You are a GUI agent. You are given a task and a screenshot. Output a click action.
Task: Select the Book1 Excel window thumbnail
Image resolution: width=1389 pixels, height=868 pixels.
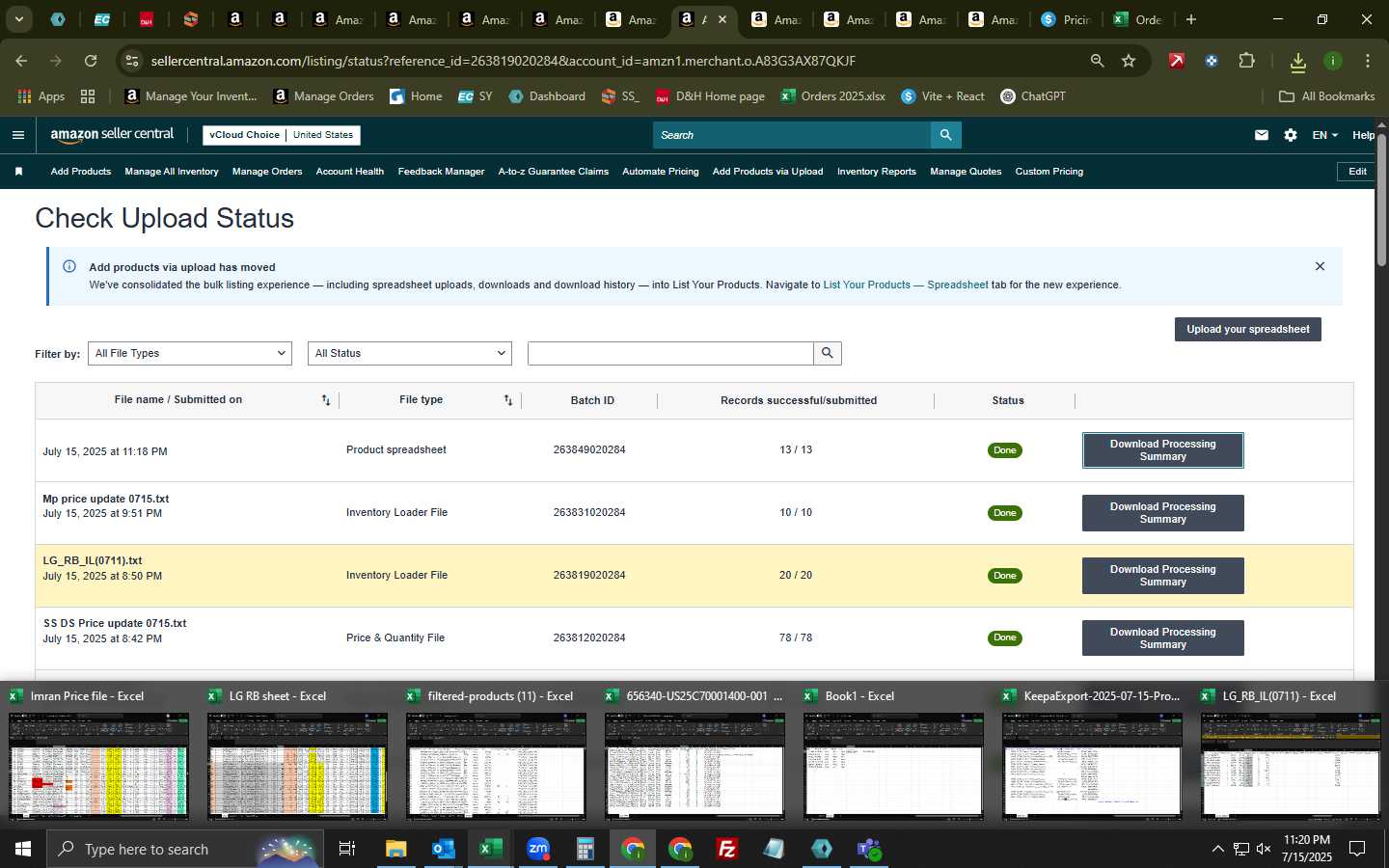[x=894, y=756]
